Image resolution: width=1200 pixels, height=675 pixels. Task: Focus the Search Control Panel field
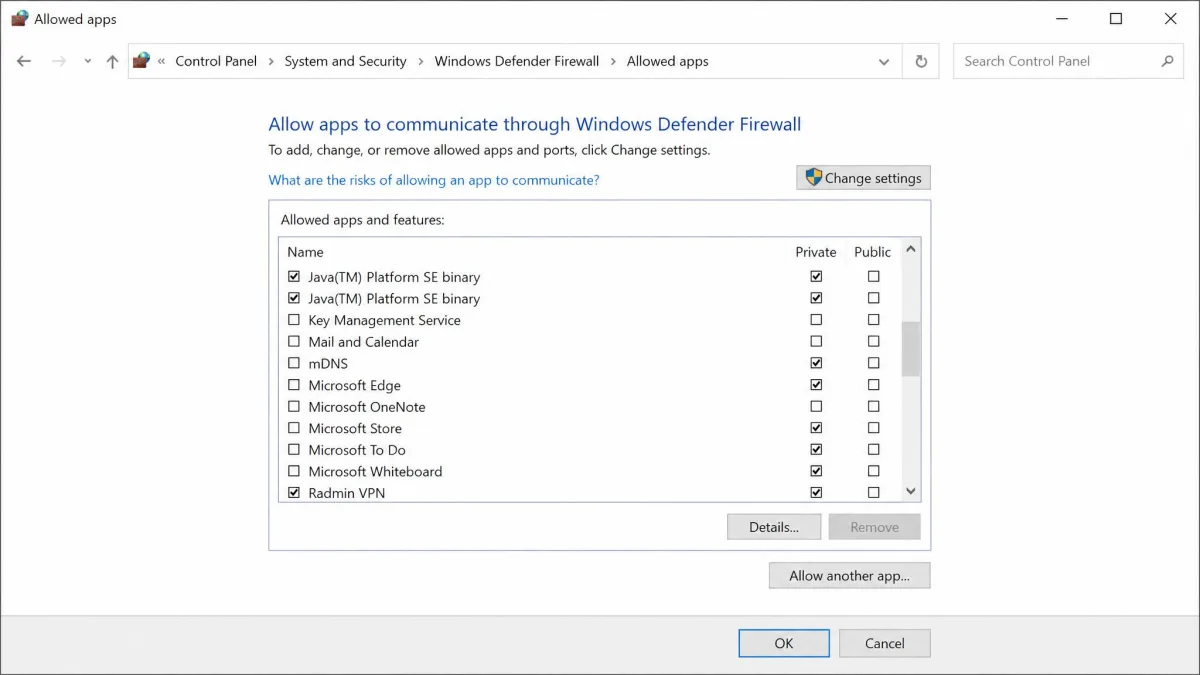pyautogui.click(x=1067, y=61)
